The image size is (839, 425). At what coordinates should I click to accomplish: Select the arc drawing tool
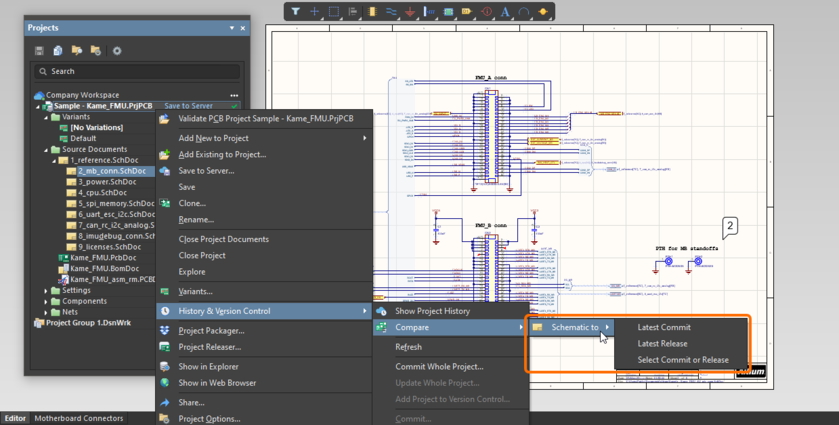pos(524,12)
